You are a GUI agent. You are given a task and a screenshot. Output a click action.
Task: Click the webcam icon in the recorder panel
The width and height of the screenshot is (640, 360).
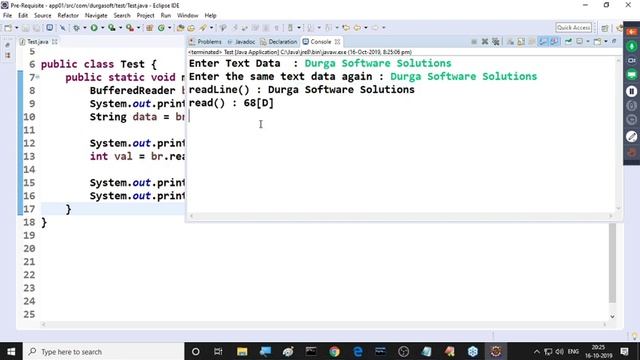click(x=631, y=60)
